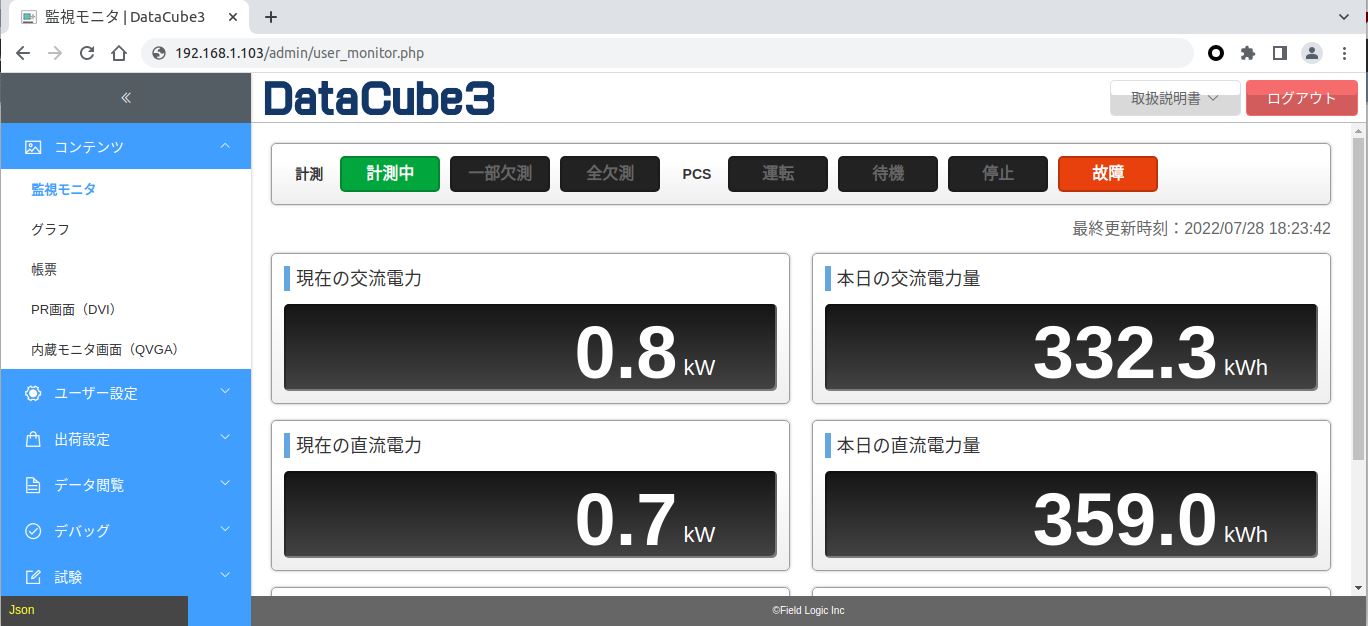The width and height of the screenshot is (1368, 626).
Task: Click the コンテンツ image icon
Action: coord(33,147)
